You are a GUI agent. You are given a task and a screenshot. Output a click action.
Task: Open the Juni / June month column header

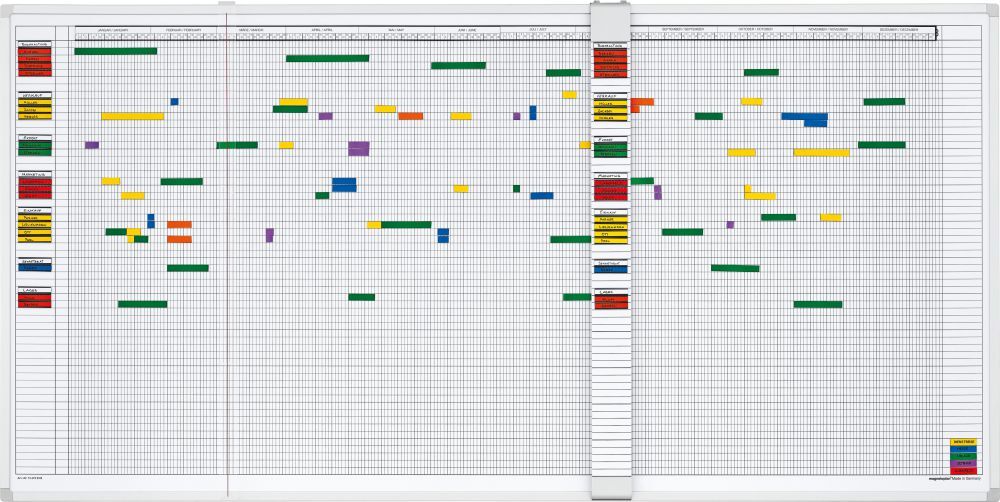[467, 30]
